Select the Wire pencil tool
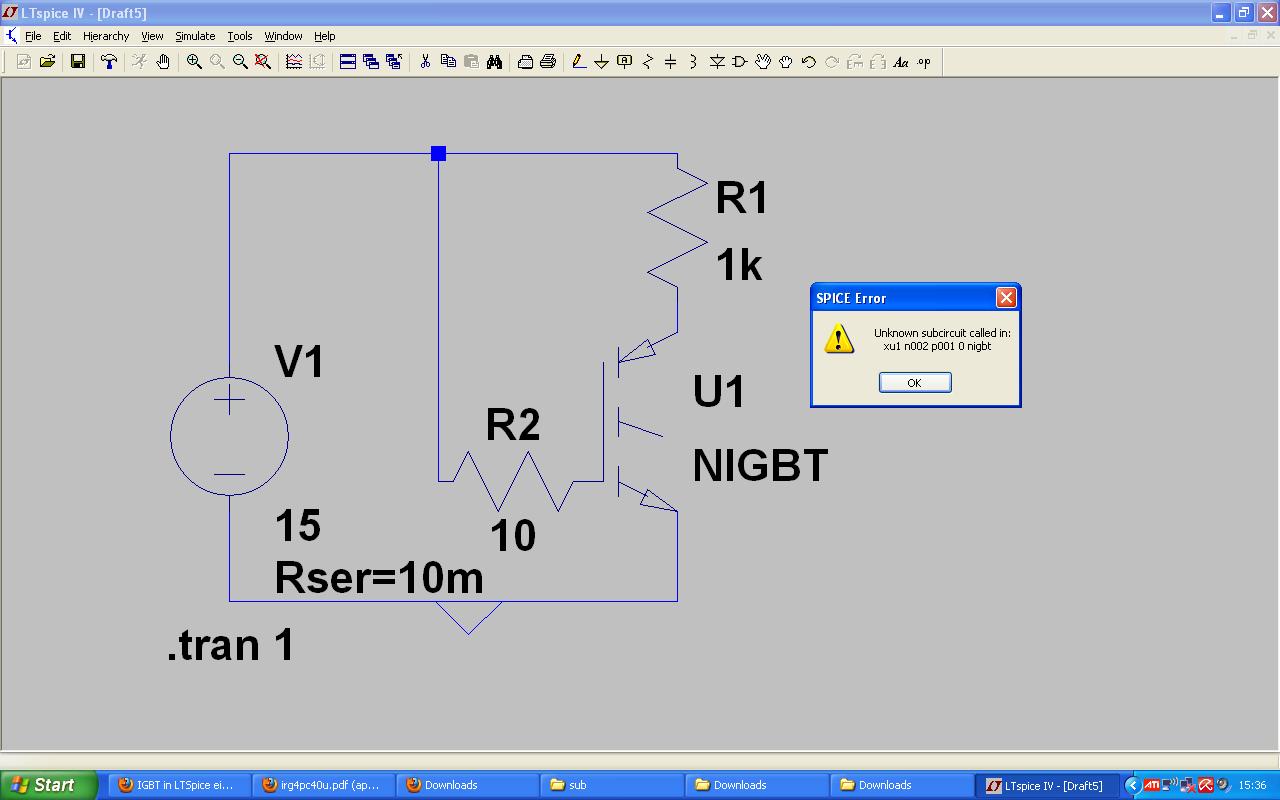Viewport: 1280px width, 800px height. pos(578,62)
